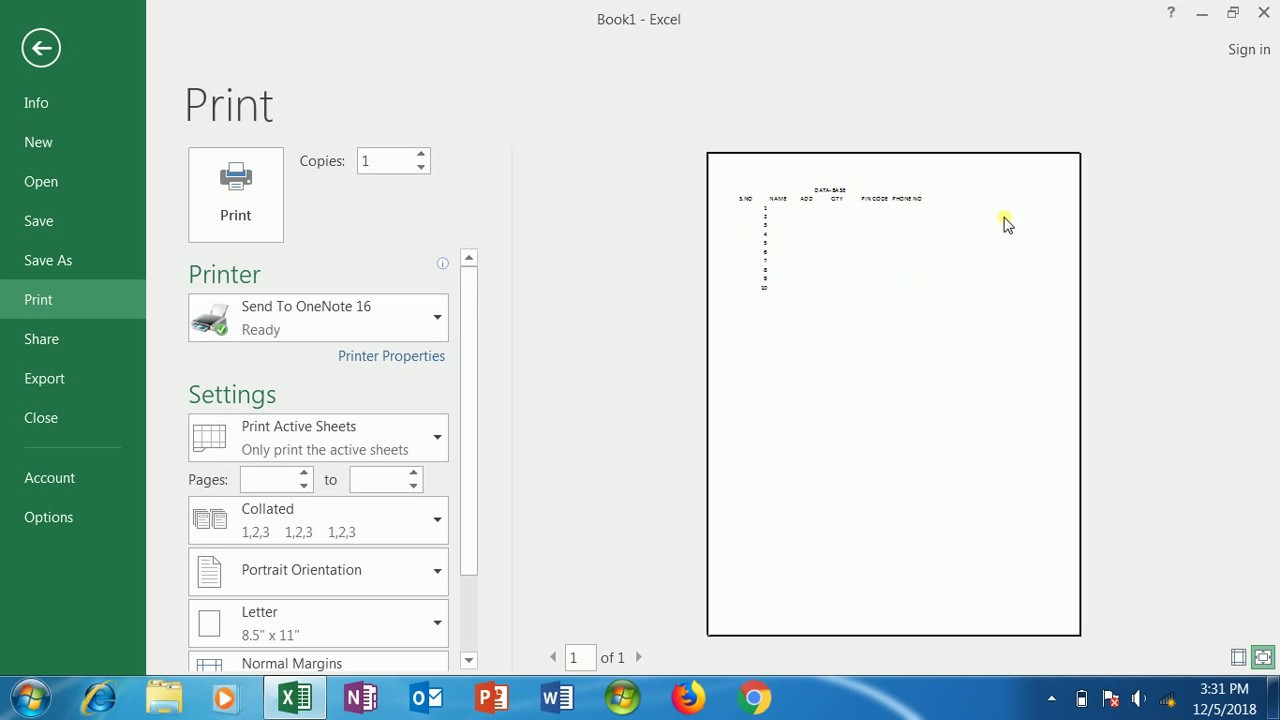
Task: Open Normal Margins dropdown
Action: [318, 663]
